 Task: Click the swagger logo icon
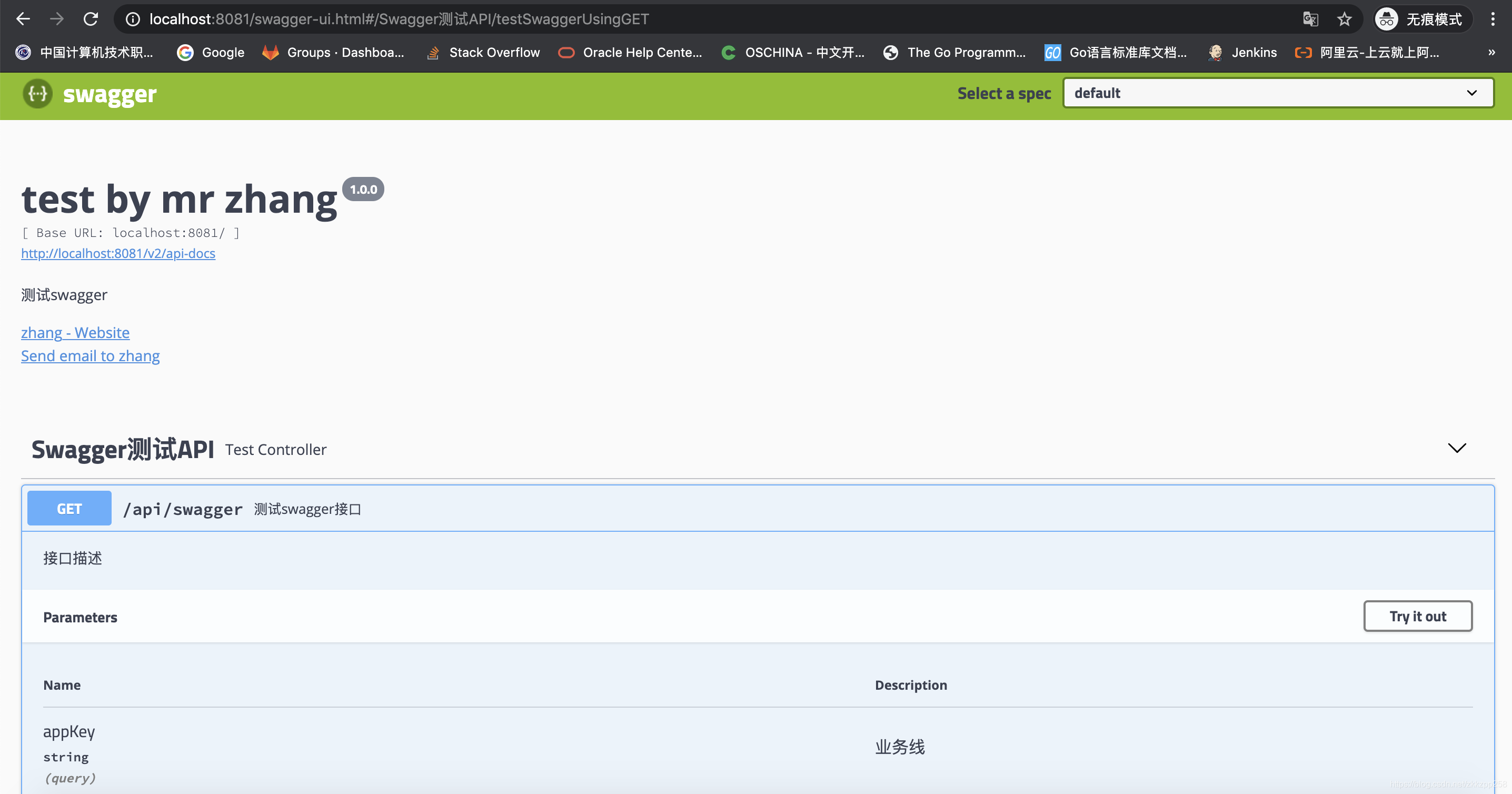(37, 94)
